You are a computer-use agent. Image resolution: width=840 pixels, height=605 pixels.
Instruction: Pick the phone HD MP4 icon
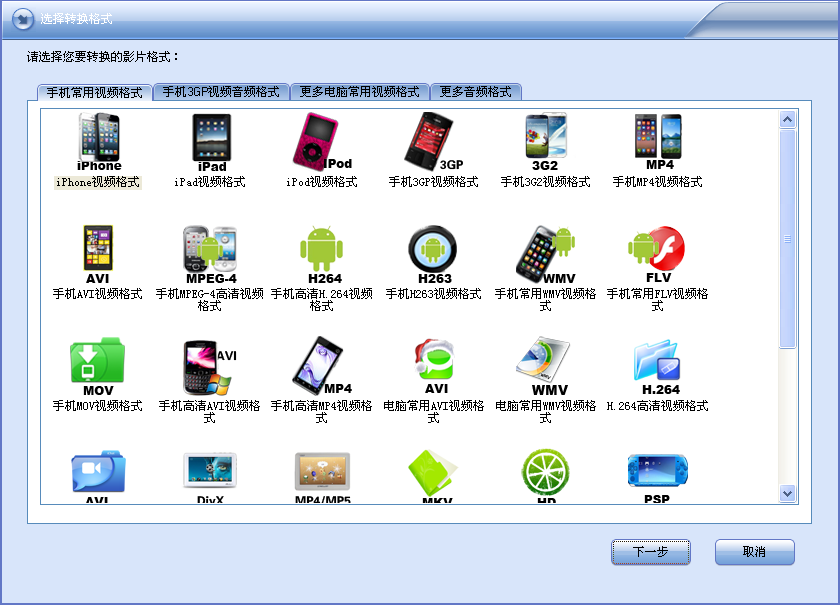click(x=322, y=365)
